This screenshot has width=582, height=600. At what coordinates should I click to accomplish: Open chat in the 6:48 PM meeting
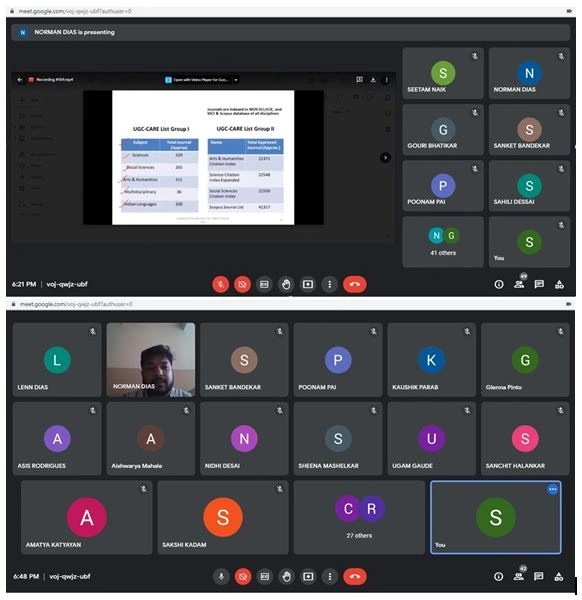[x=539, y=576]
